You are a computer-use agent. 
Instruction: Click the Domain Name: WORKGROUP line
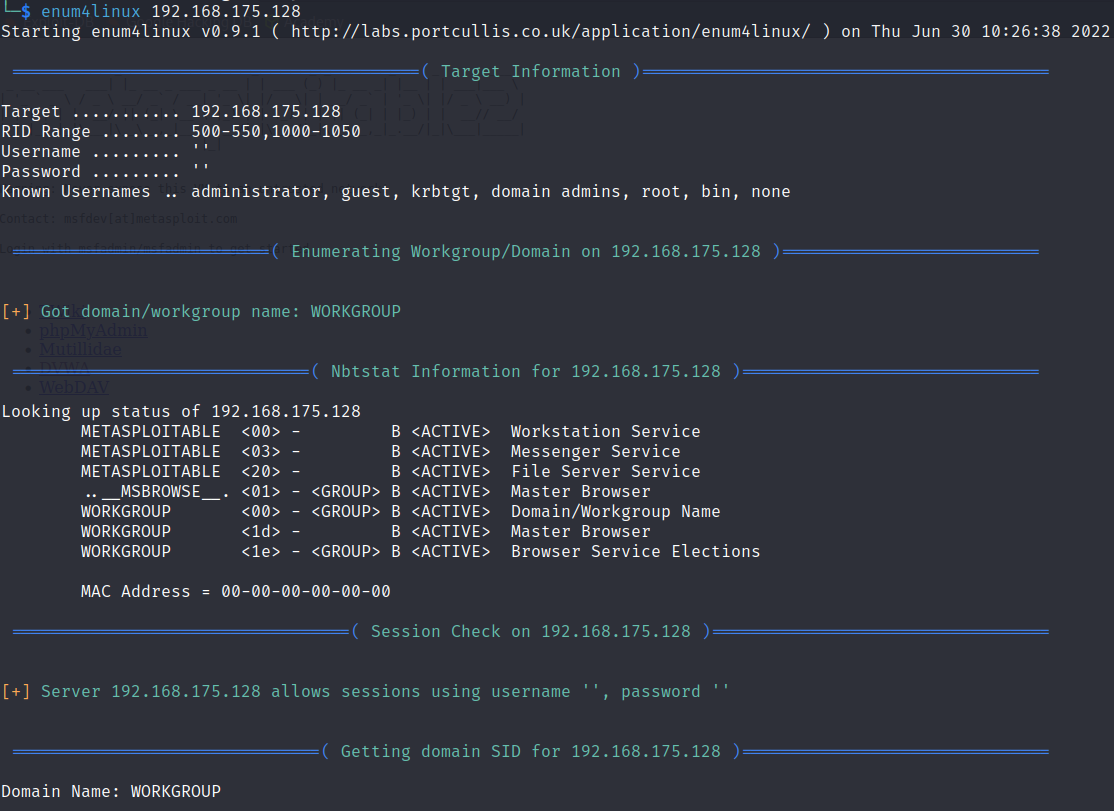click(x=112, y=791)
